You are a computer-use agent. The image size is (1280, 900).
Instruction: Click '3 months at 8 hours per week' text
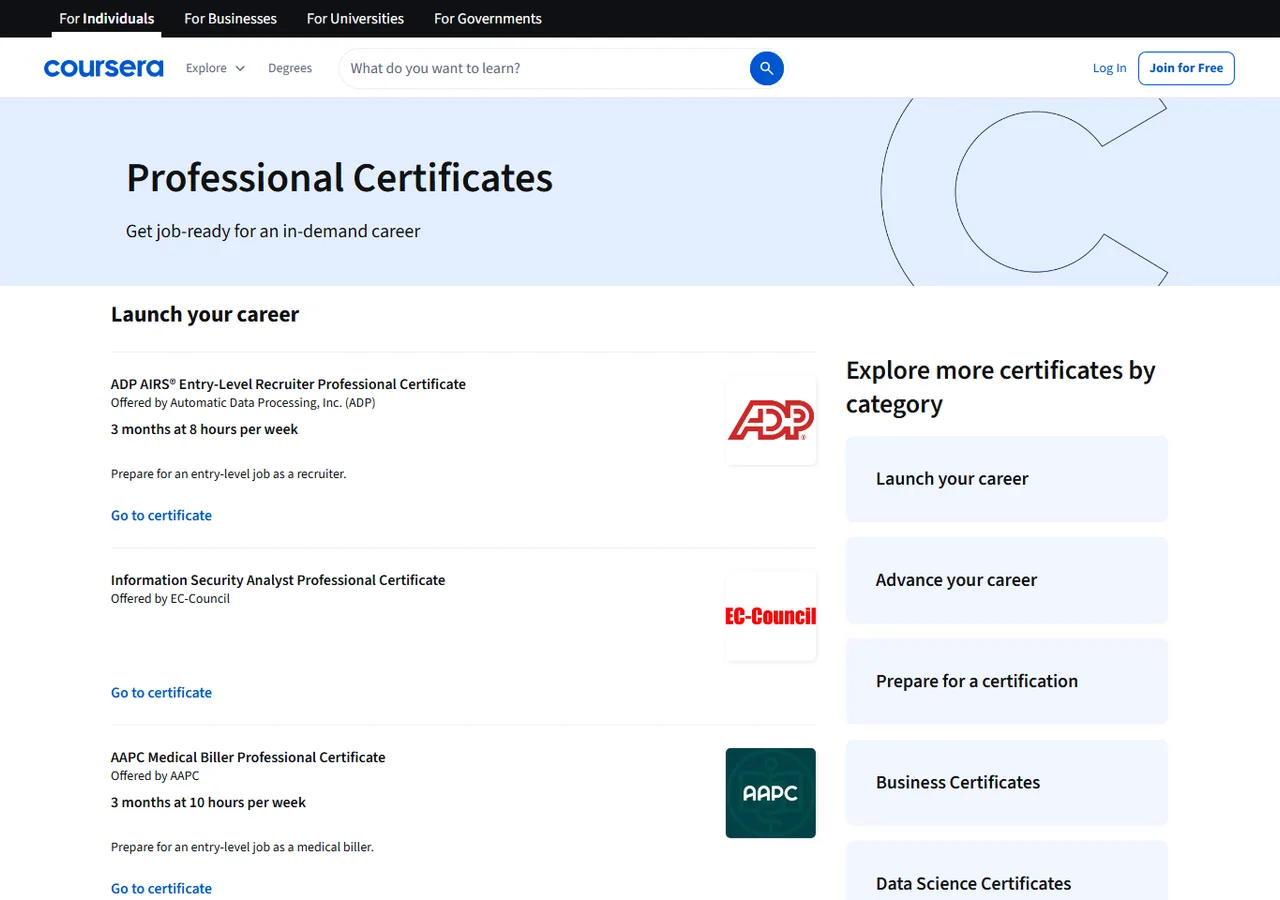[204, 429]
